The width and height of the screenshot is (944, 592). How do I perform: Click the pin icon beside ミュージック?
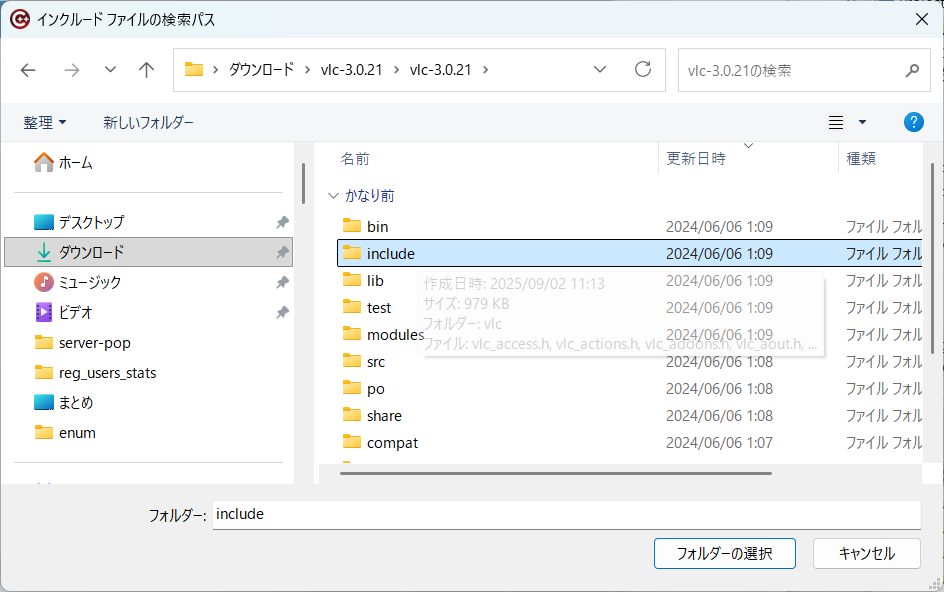coord(282,282)
